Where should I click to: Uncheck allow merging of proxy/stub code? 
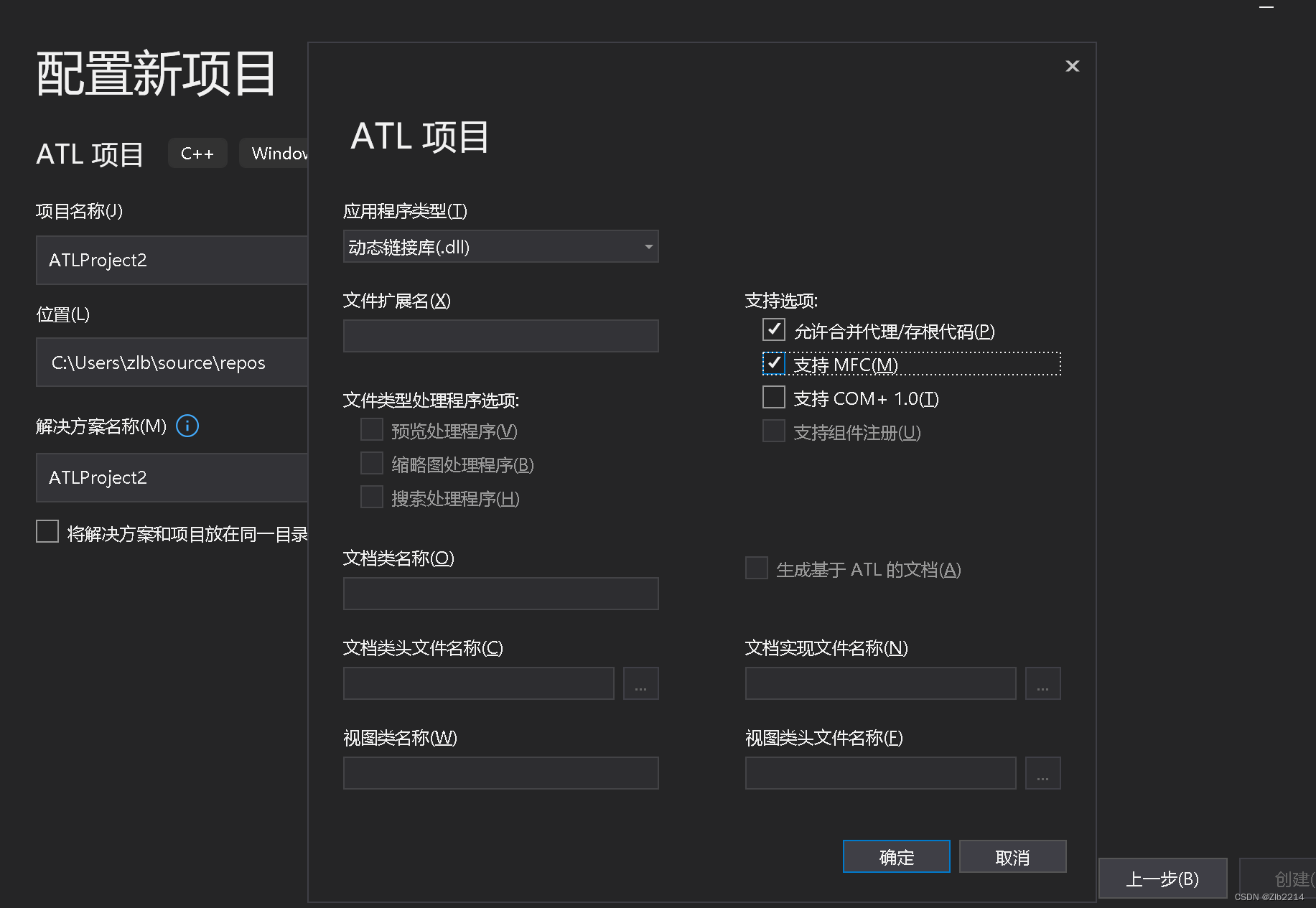click(773, 330)
